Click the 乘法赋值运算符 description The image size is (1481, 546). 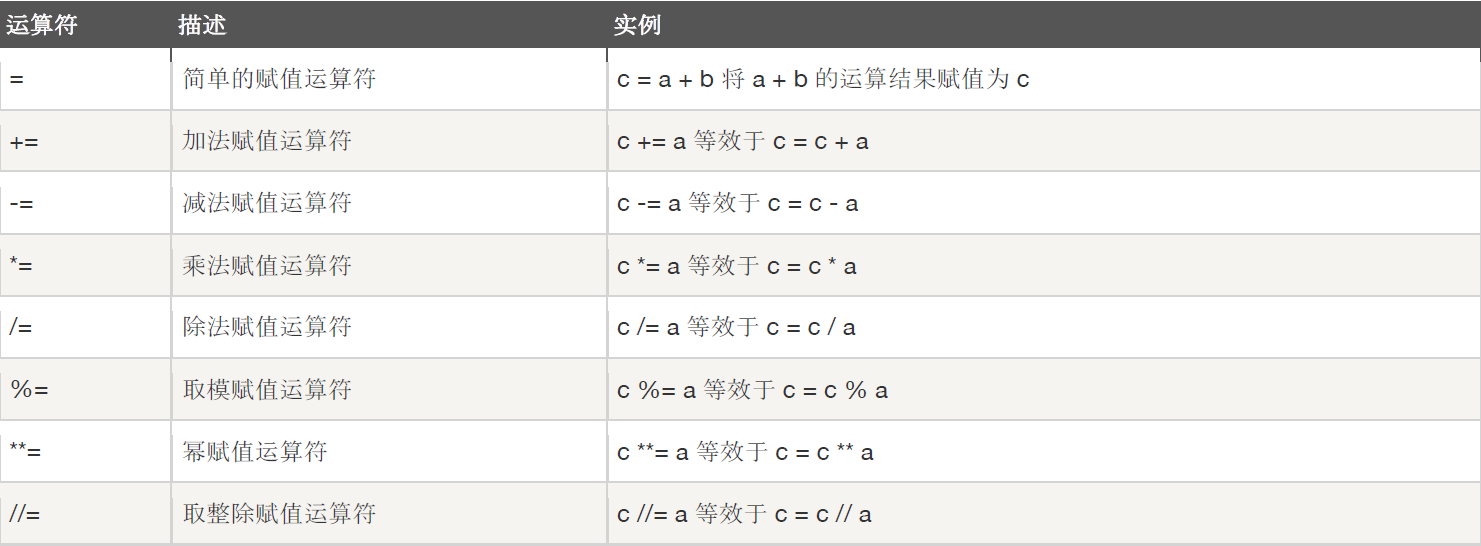tap(267, 266)
